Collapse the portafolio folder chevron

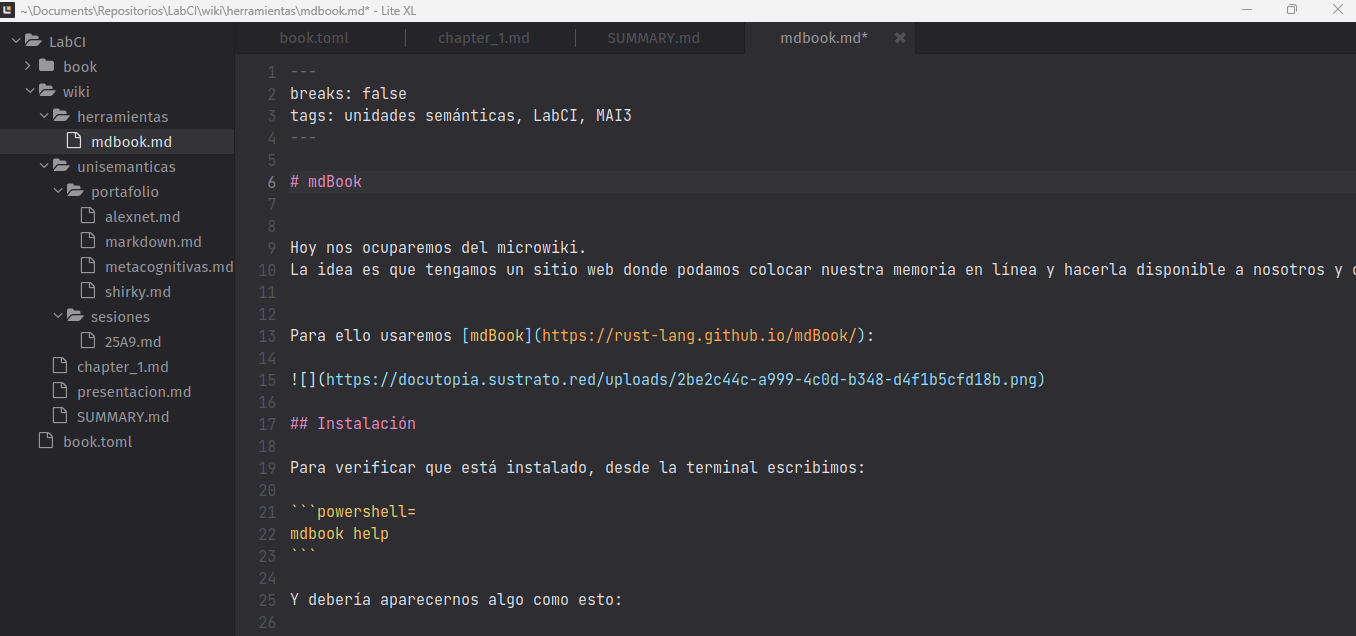click(x=57, y=191)
